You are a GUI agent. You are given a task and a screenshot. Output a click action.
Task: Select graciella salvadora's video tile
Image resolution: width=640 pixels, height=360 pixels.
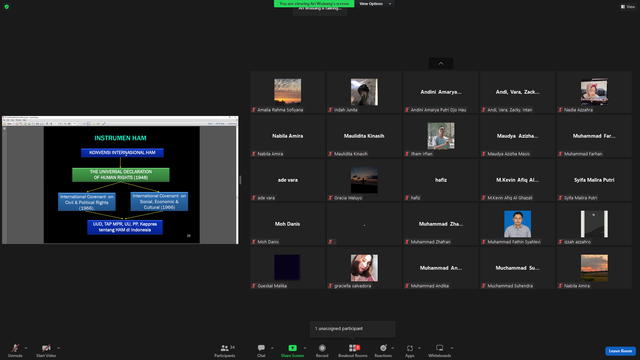tap(364, 268)
